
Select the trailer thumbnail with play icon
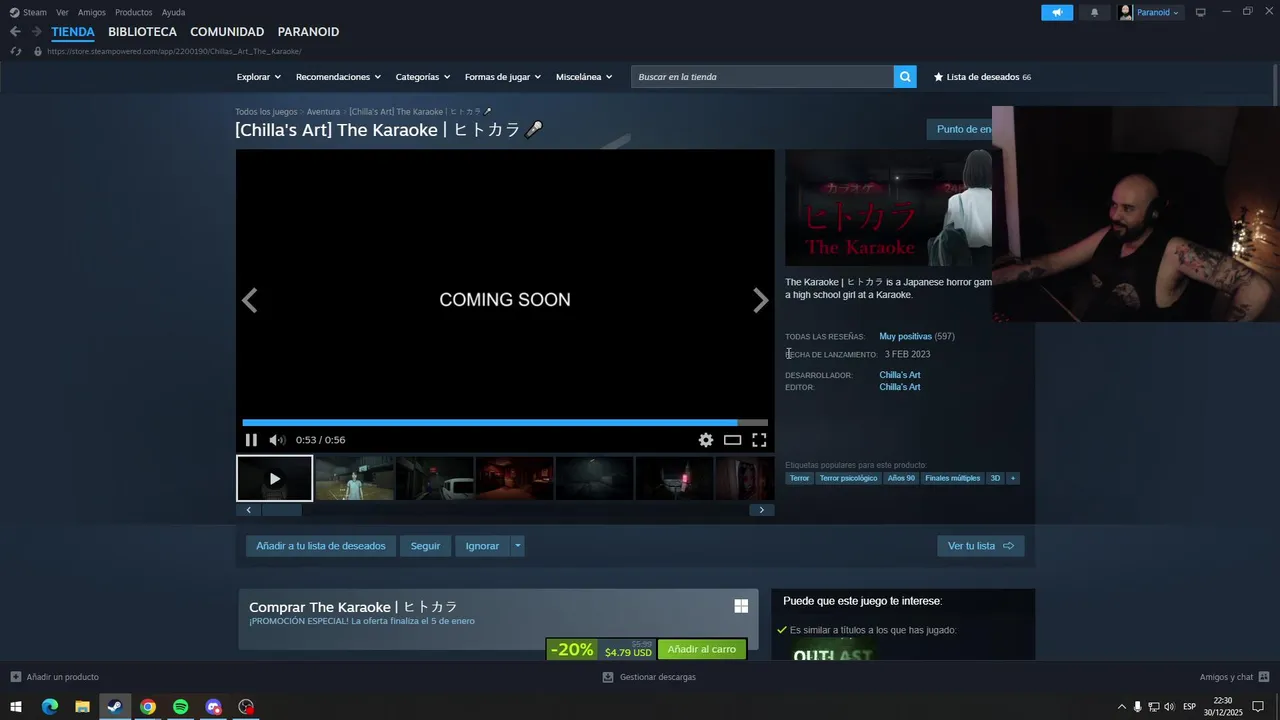tap(274, 478)
